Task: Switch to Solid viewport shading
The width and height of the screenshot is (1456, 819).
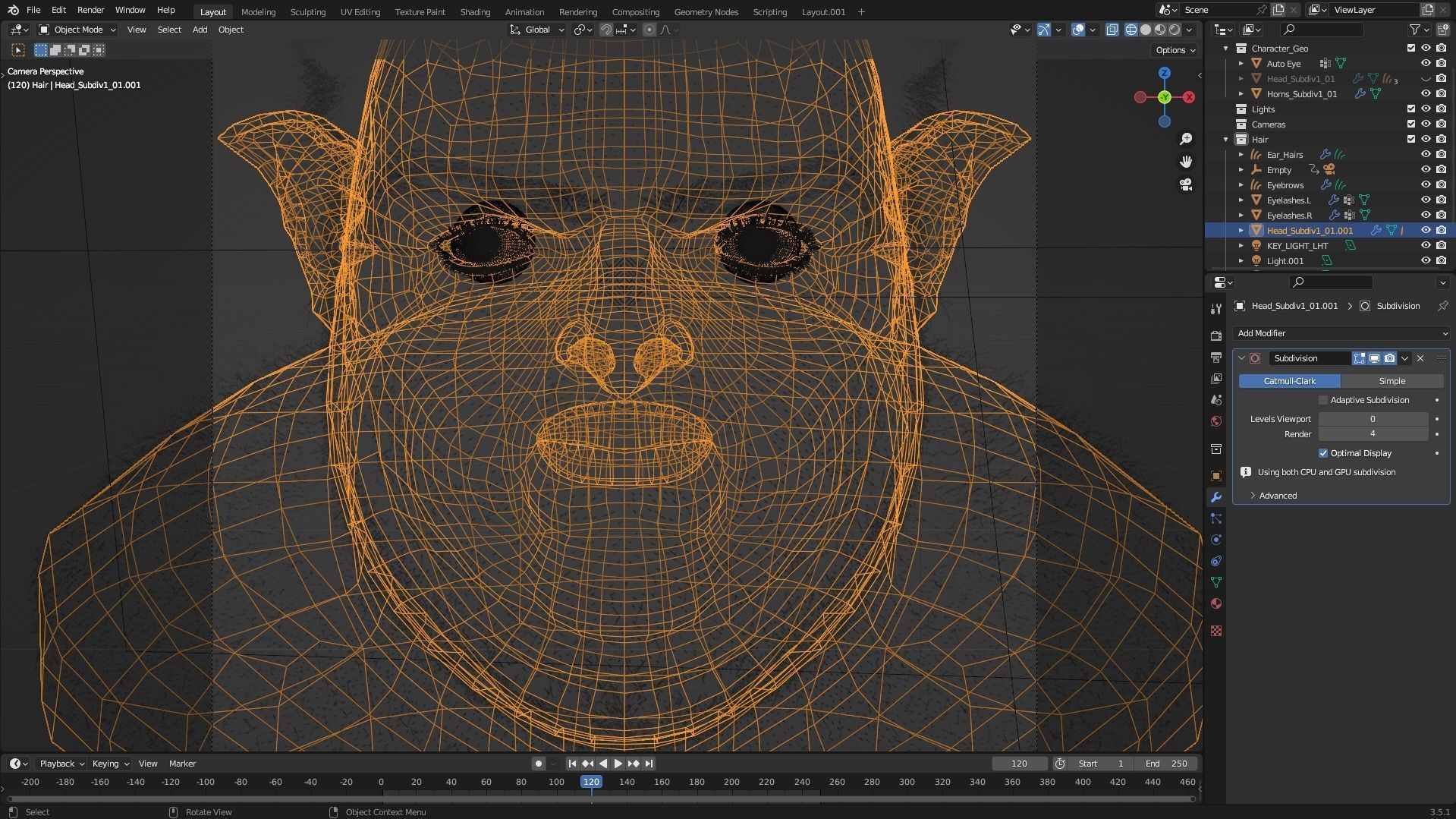Action: point(1146,30)
